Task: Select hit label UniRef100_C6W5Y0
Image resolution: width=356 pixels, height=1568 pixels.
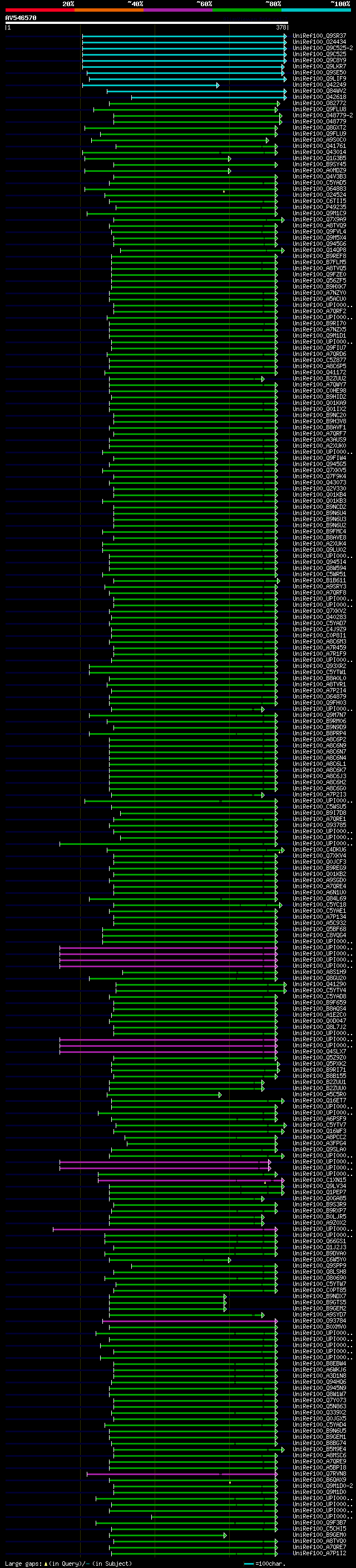Action: coord(319,1259)
